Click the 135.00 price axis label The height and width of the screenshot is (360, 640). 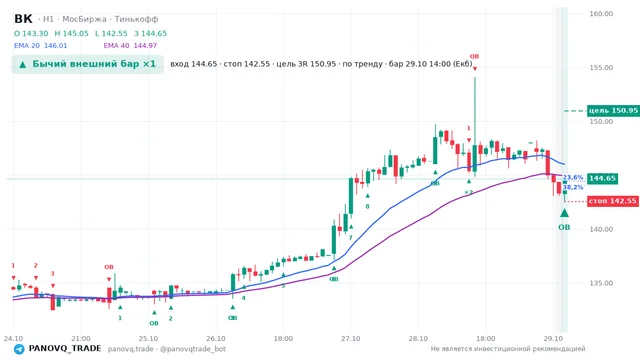pyautogui.click(x=601, y=283)
